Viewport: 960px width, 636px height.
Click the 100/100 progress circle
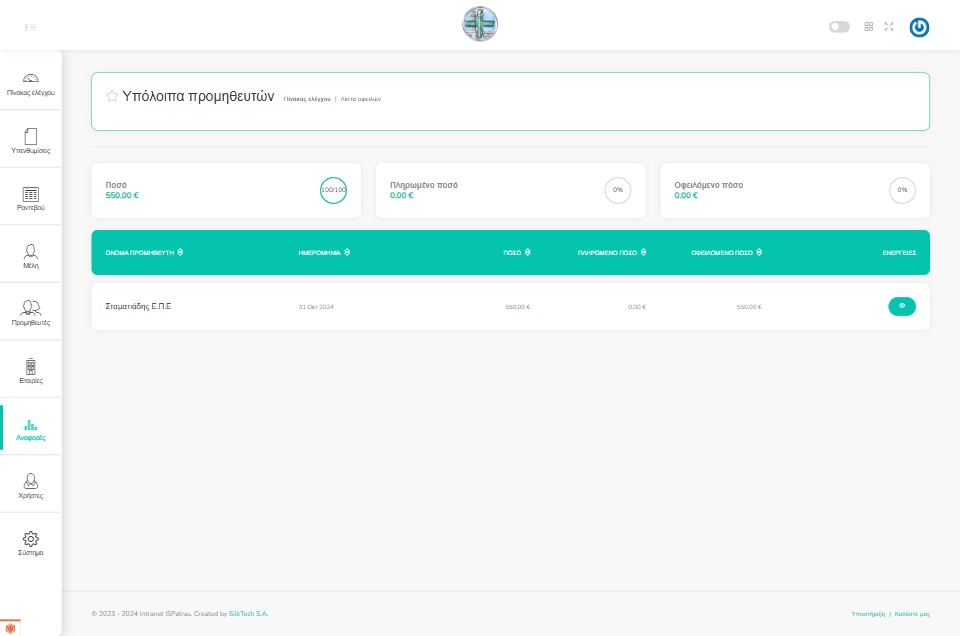pos(333,190)
